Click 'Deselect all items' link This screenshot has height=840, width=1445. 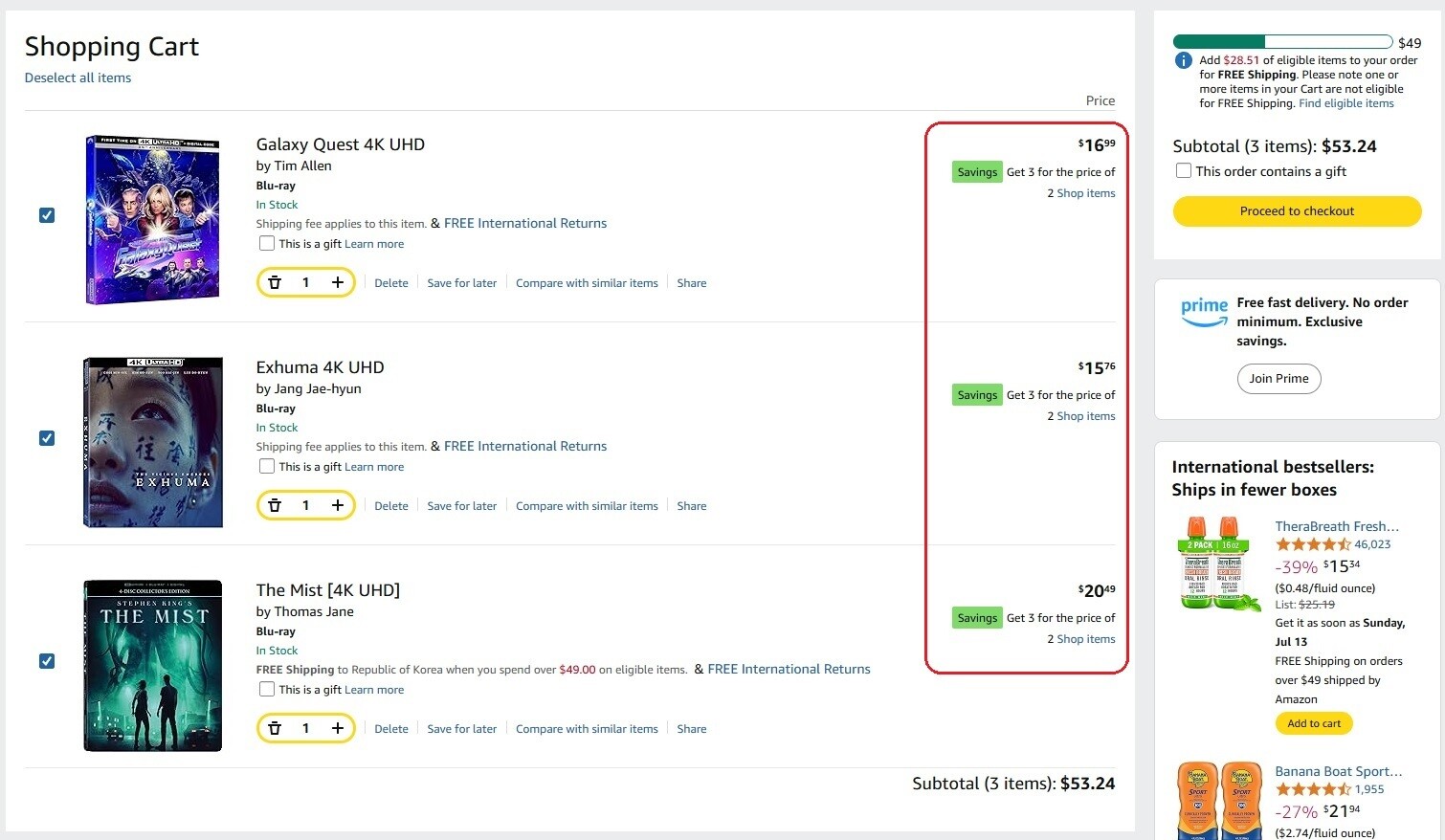pyautogui.click(x=78, y=78)
